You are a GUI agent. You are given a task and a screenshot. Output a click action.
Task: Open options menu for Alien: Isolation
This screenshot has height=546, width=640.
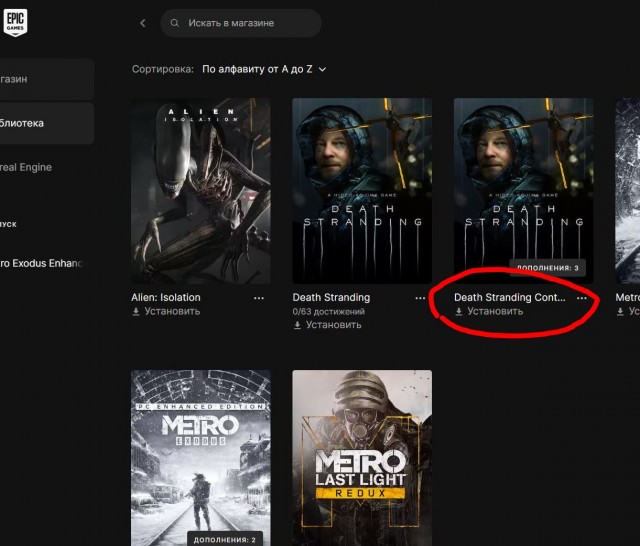(x=259, y=298)
